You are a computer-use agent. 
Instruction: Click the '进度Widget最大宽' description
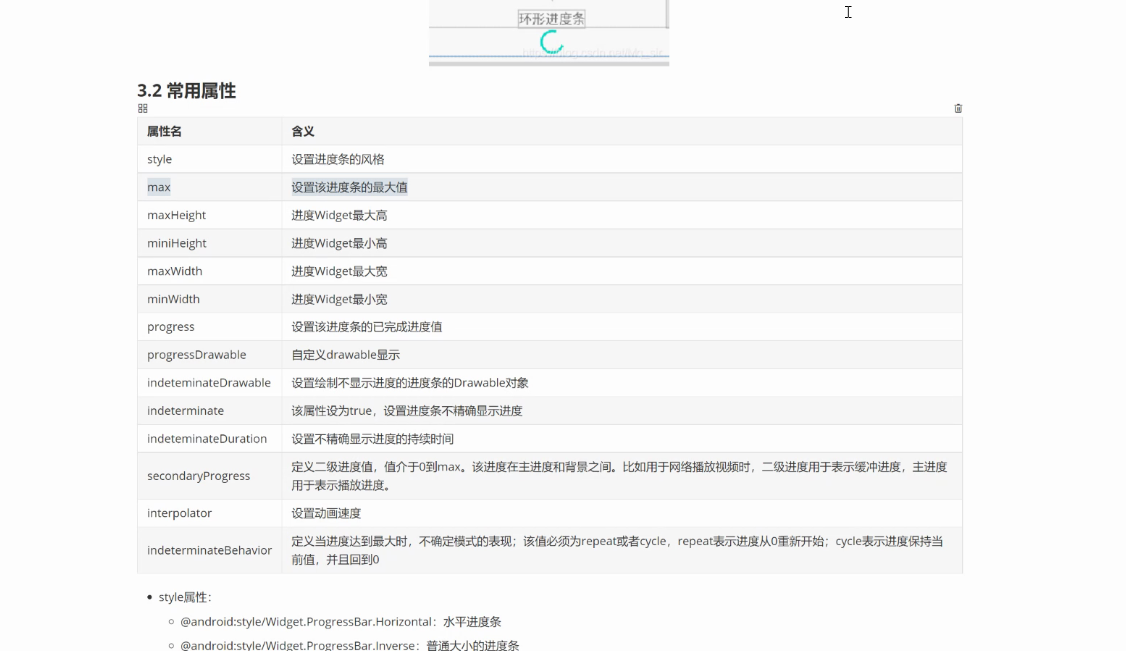coord(339,271)
